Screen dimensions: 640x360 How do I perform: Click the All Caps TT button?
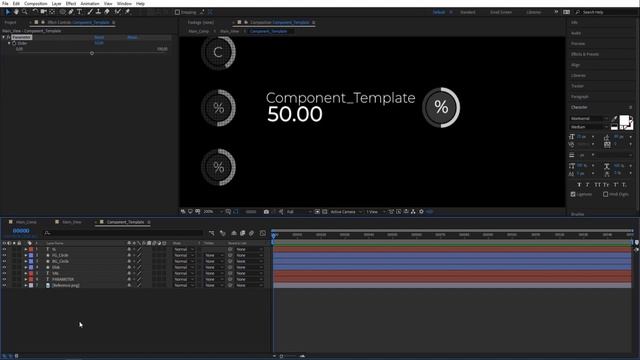click(x=597, y=185)
